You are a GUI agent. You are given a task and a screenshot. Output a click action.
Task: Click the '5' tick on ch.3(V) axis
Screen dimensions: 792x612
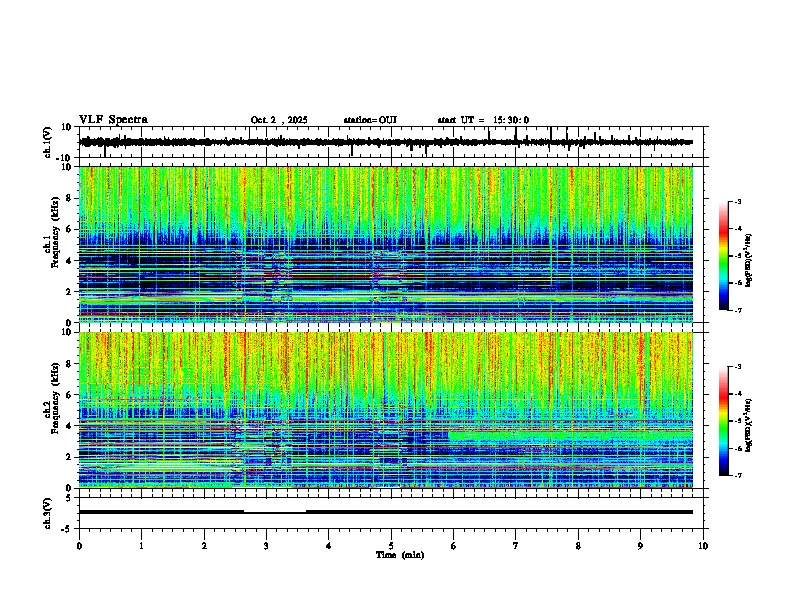[x=69, y=497]
